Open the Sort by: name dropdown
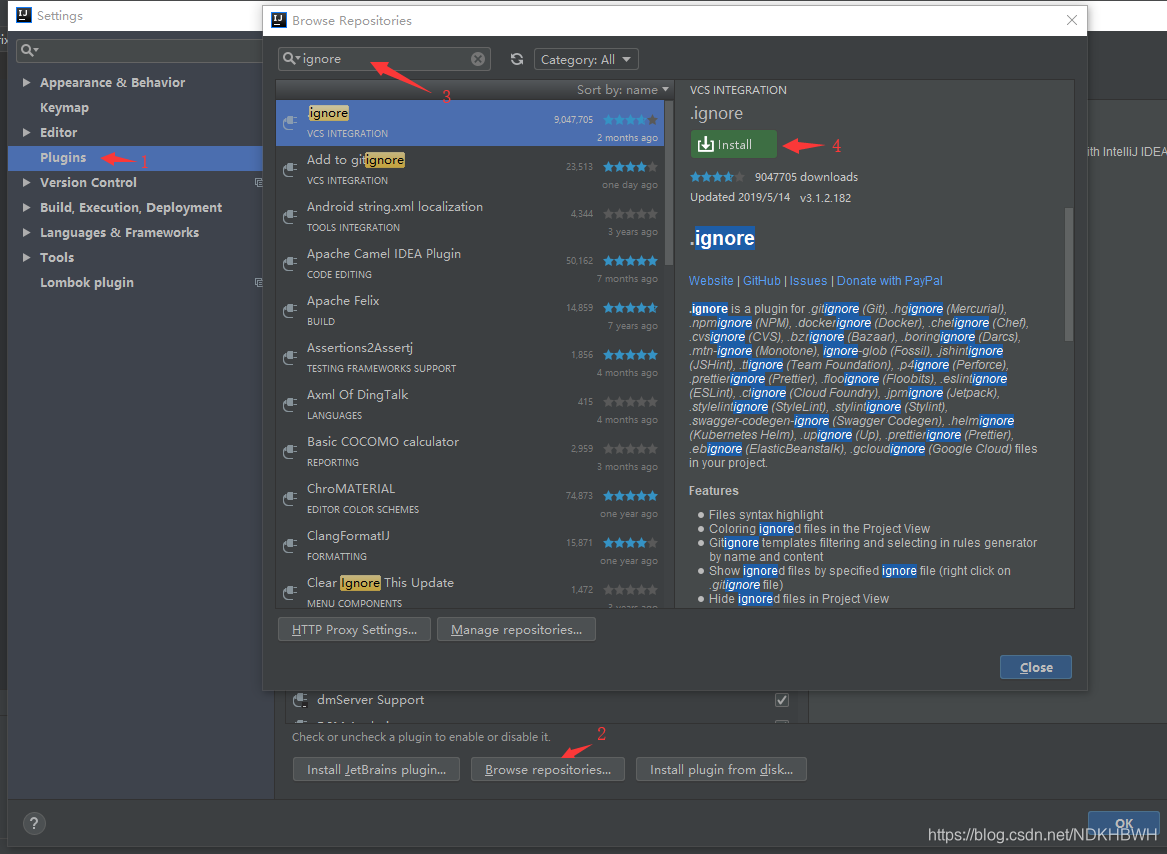 point(622,89)
